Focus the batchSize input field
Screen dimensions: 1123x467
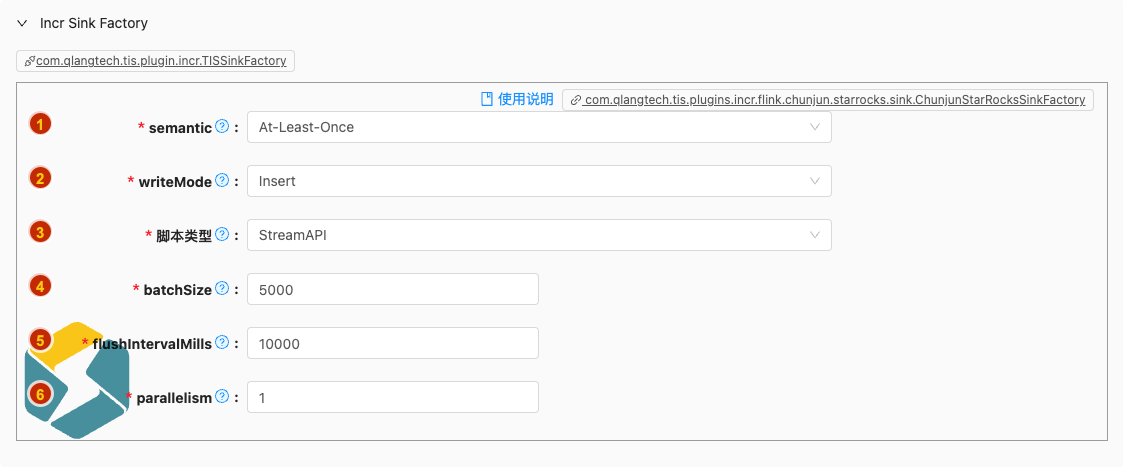(392, 289)
